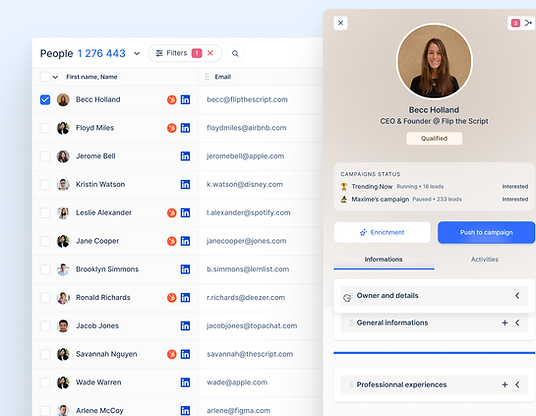Click Leslie Alexander's HubSpot icon
This screenshot has width=536, height=416.
(172, 213)
